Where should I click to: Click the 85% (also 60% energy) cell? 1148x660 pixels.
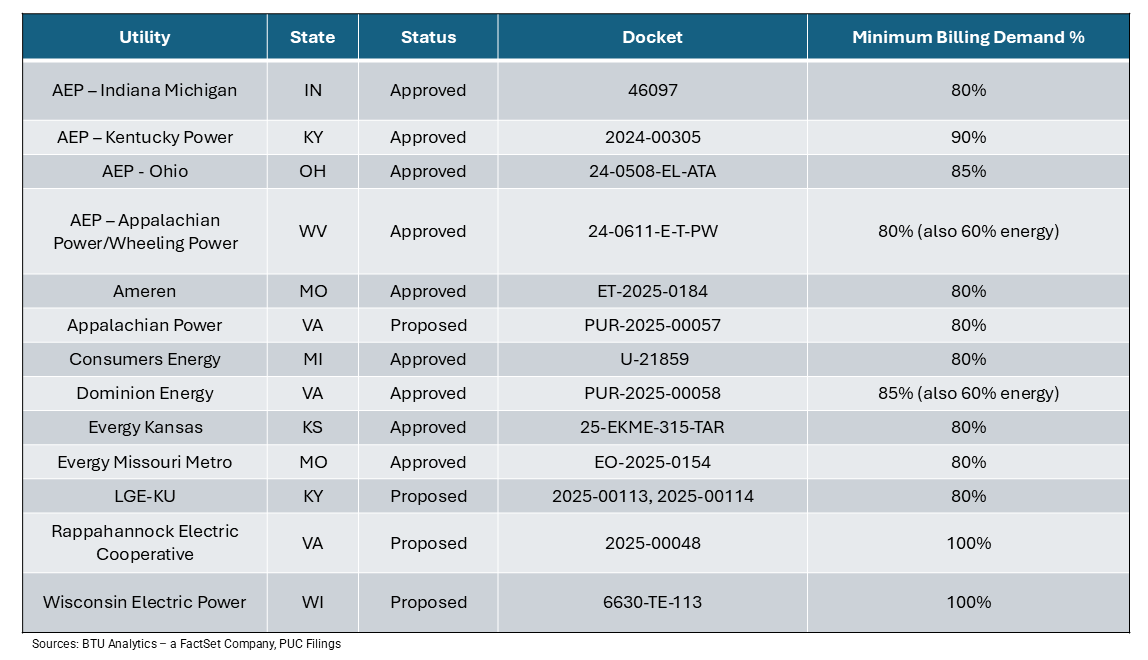968,393
